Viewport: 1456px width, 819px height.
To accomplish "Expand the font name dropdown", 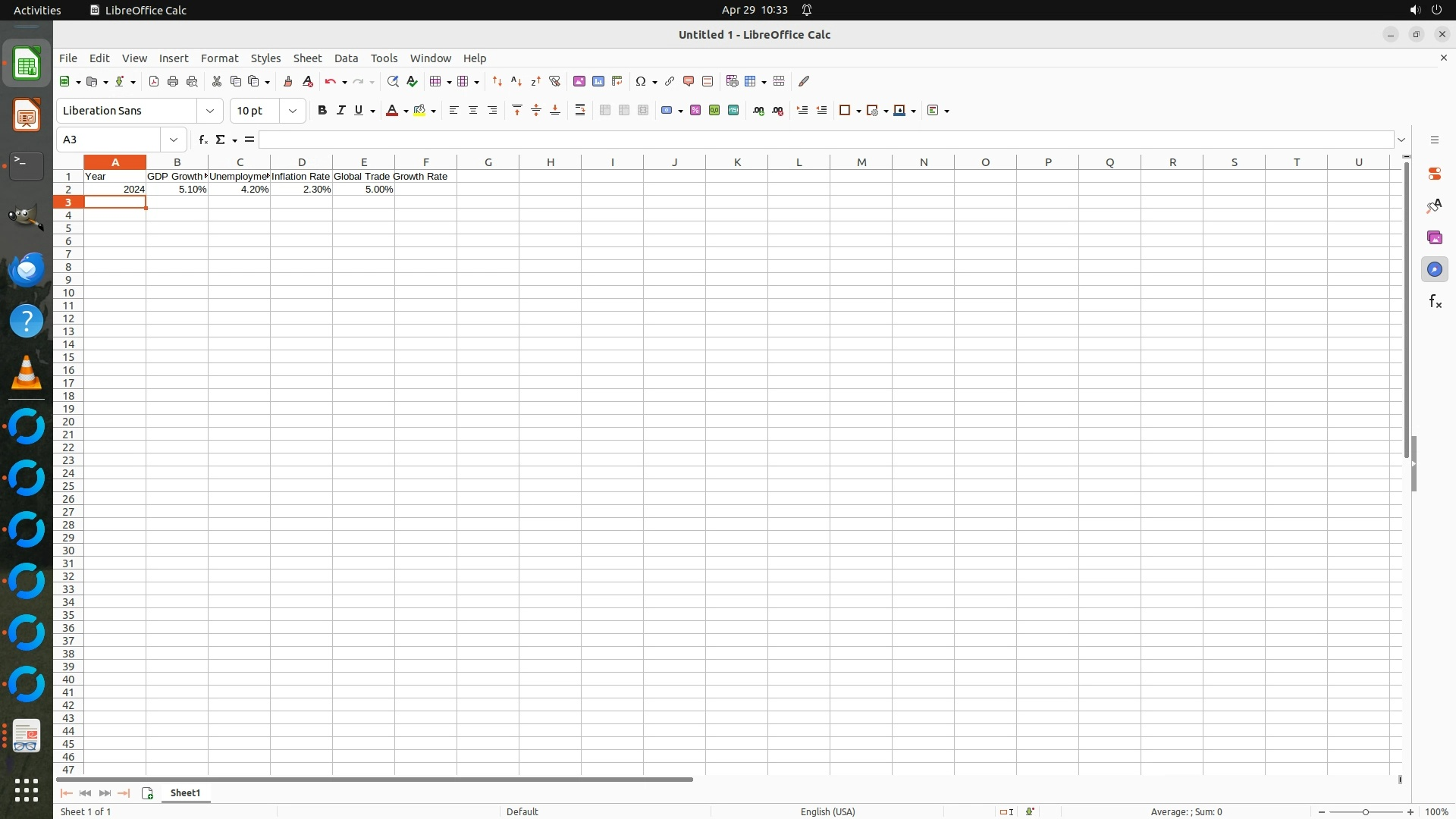I will click(x=210, y=111).
